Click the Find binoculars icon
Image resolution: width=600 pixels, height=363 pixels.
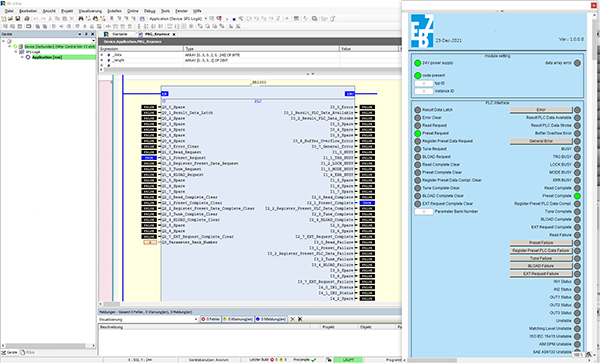[81, 18]
